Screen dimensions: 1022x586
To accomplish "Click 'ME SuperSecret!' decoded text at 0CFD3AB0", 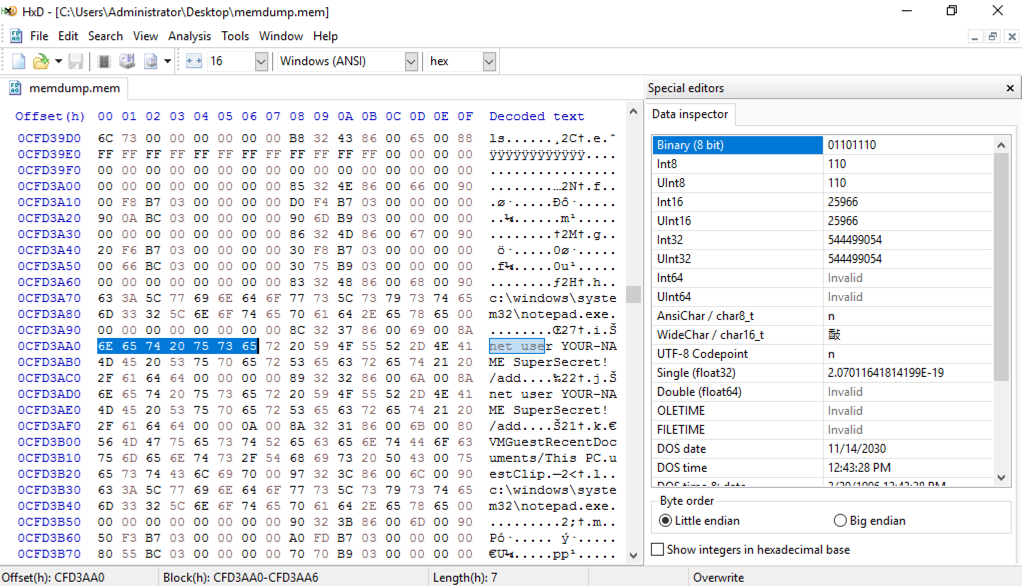I will click(x=549, y=362).
